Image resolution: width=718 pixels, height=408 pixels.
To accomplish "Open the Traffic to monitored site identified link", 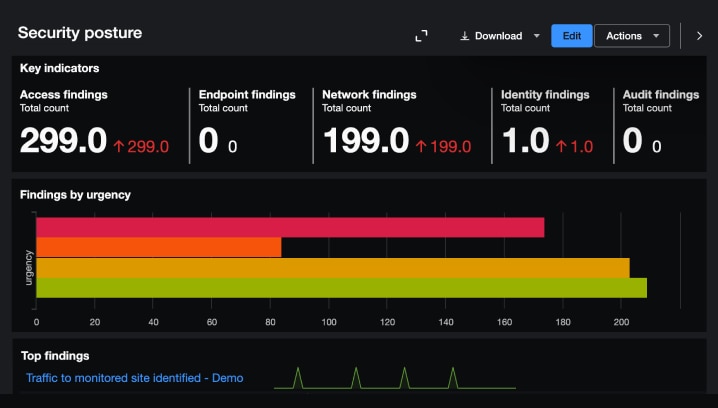I will point(134,378).
